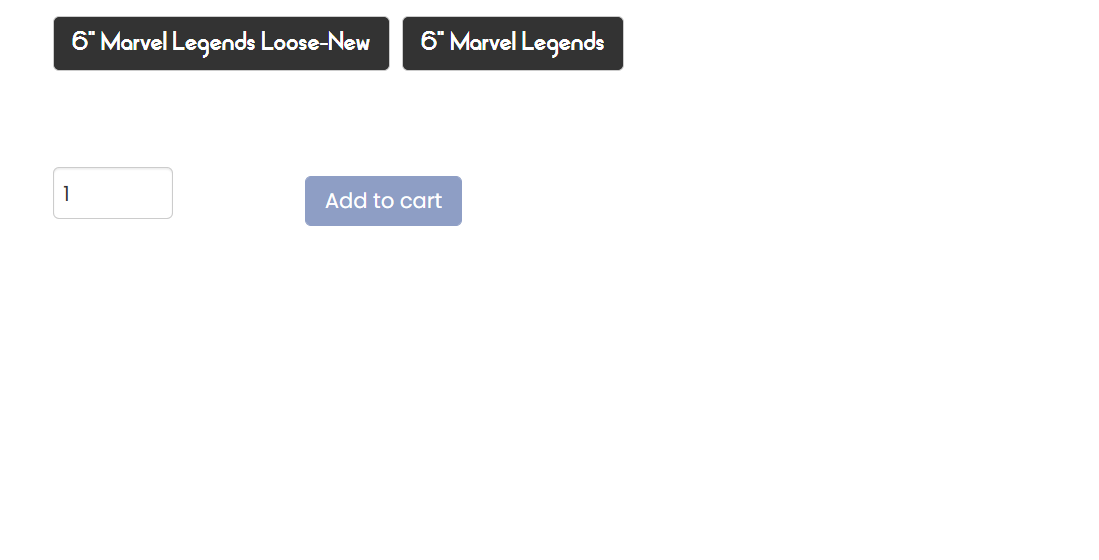Click the Add to cart button
The width and height of the screenshot is (1099, 560).
tap(383, 201)
